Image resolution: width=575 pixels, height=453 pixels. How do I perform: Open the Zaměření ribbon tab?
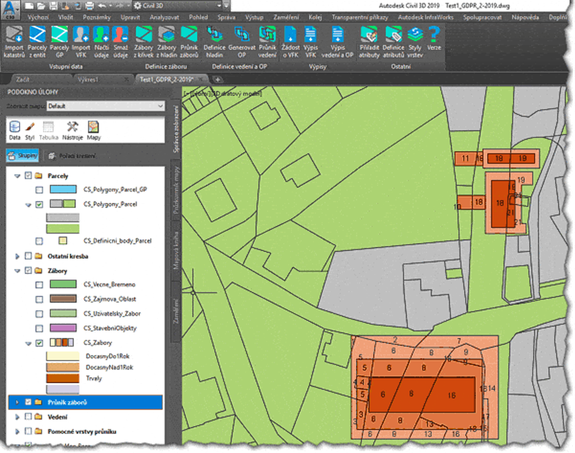286,17
